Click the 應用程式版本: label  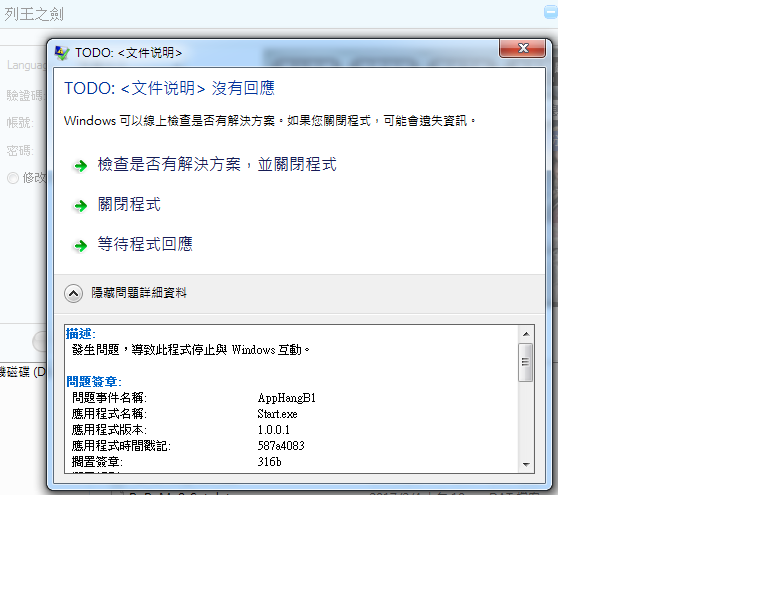[109, 430]
